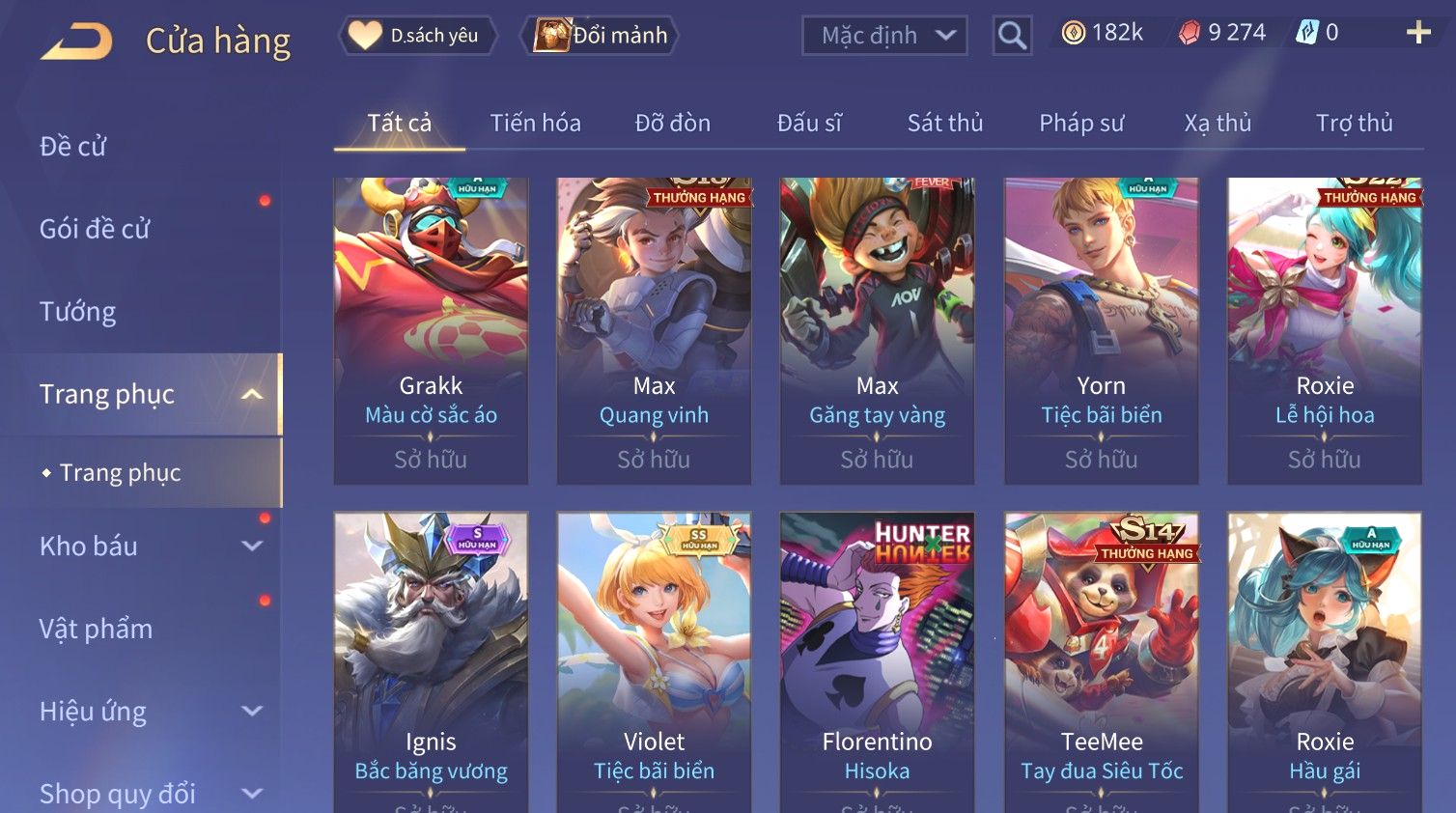Open Florentino Hisoka skin card

(877, 662)
